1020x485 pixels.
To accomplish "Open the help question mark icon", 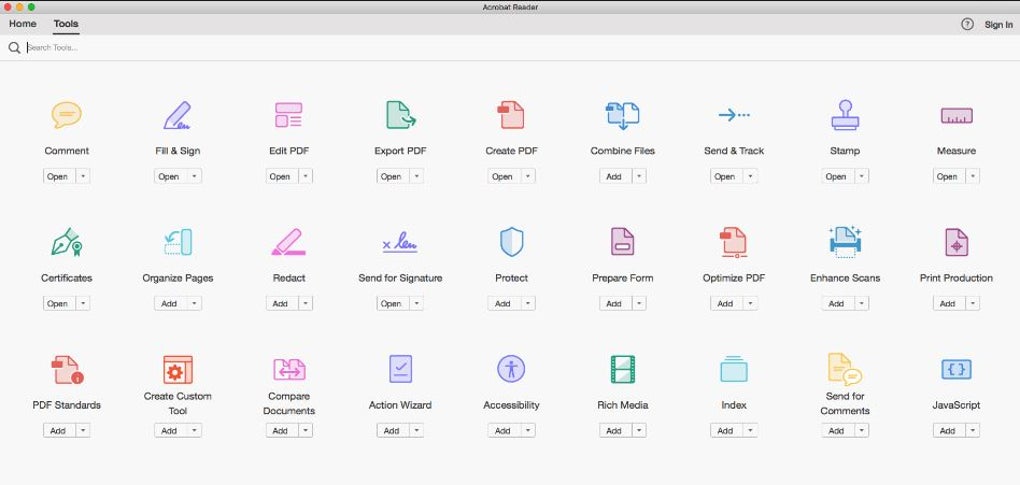I will 967,25.
